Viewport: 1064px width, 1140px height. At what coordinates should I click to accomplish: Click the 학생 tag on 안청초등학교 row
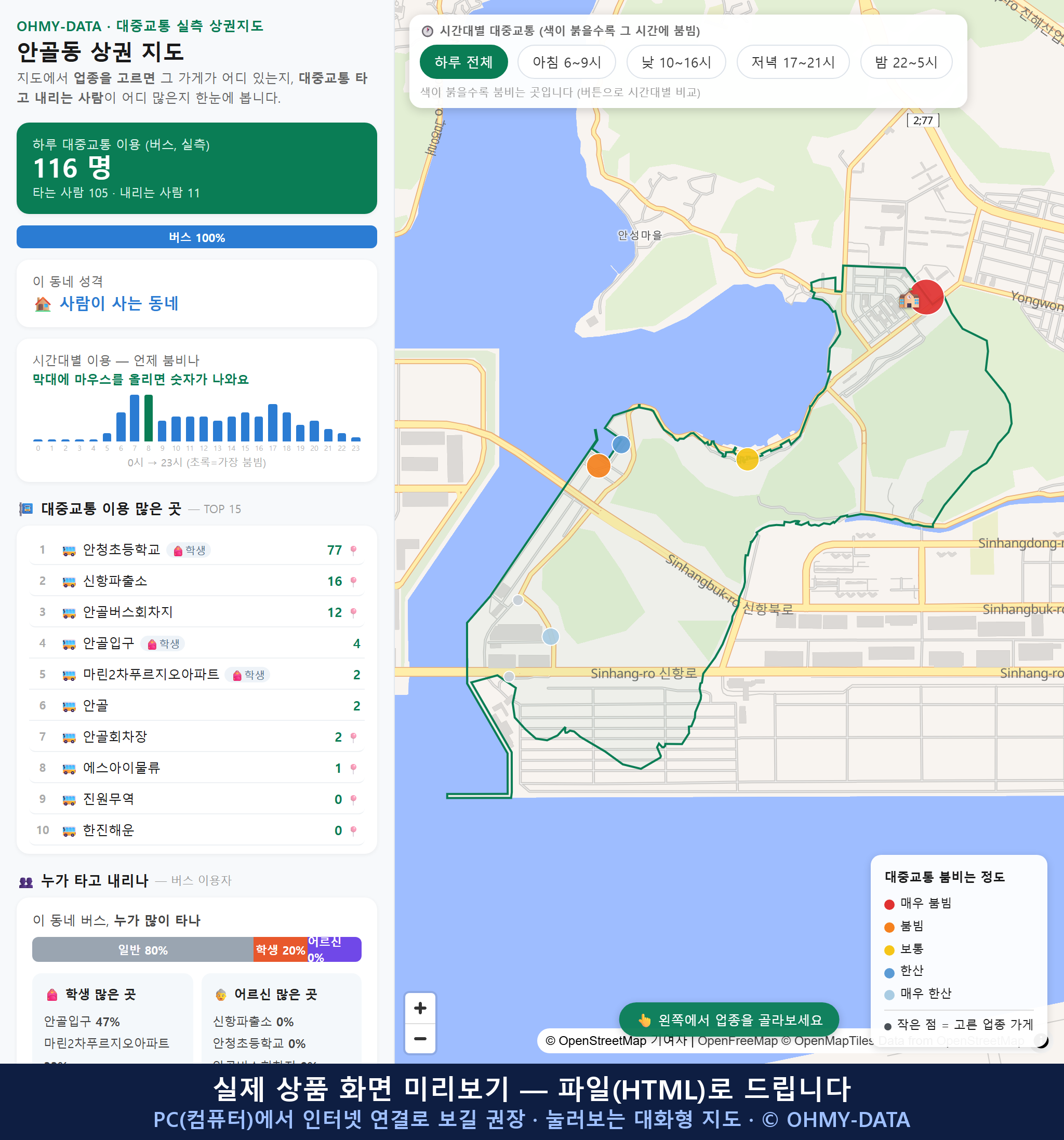point(189,551)
